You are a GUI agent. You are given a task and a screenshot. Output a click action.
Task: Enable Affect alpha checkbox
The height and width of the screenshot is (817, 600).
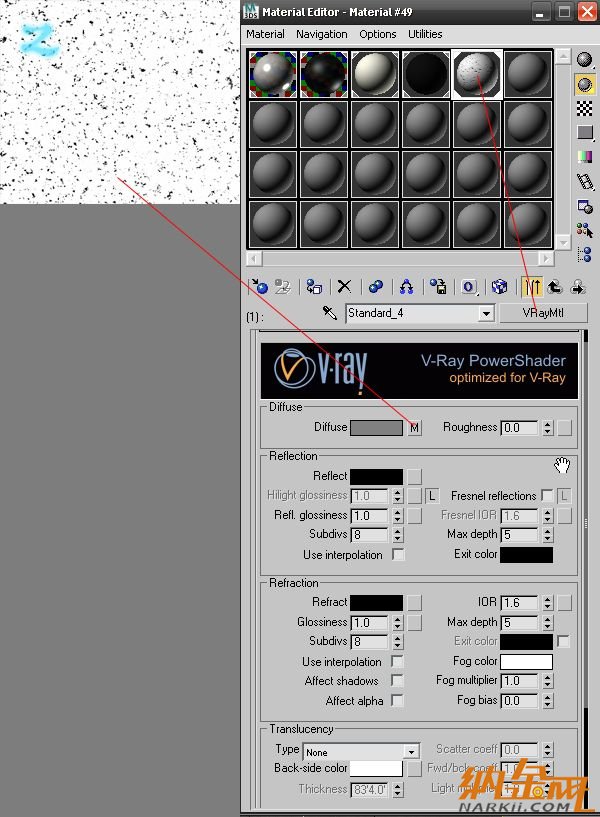(x=397, y=700)
